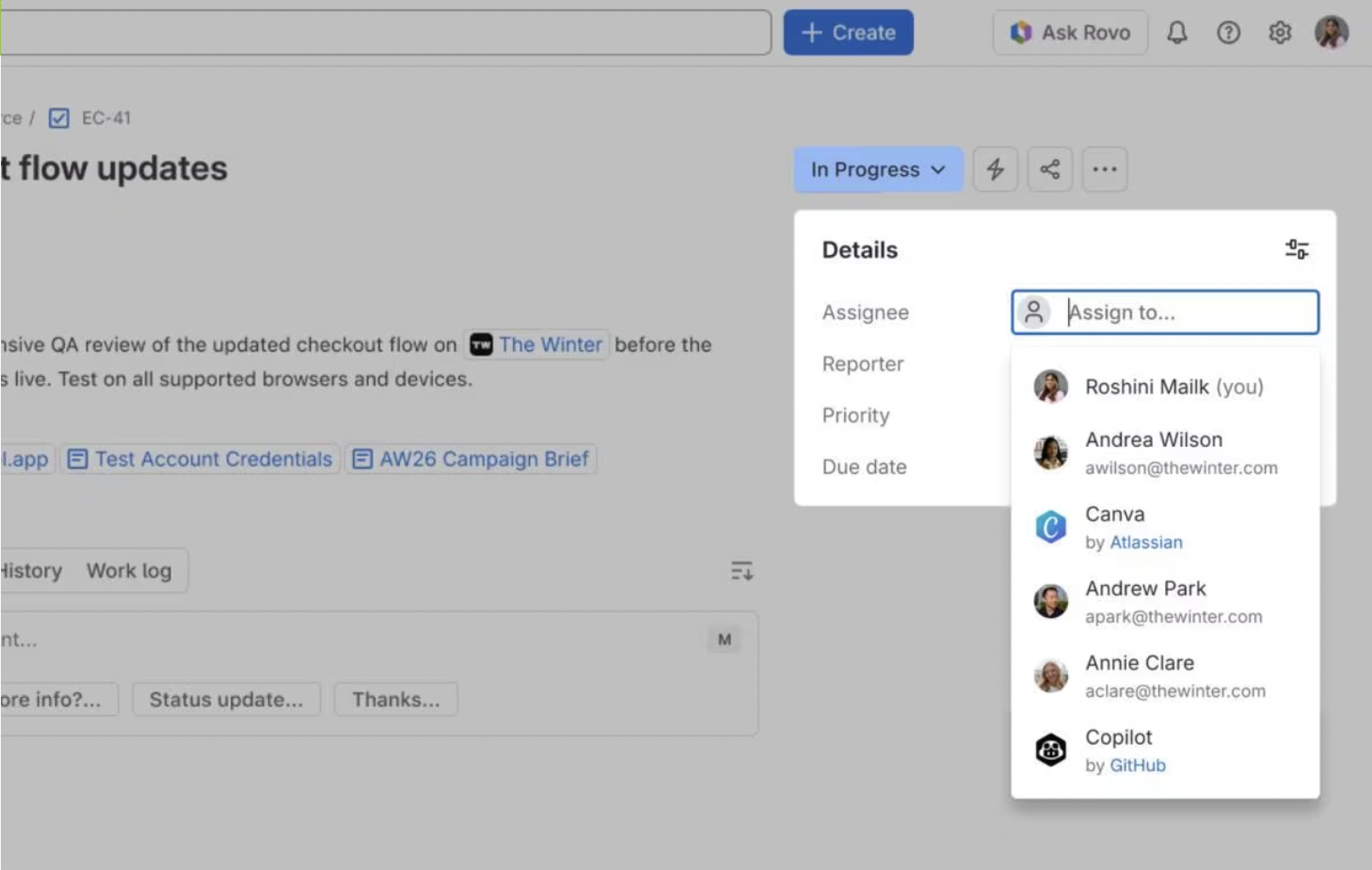Click Roshini Mailk's avatar in the list
The height and width of the screenshot is (870, 1372).
(x=1051, y=387)
